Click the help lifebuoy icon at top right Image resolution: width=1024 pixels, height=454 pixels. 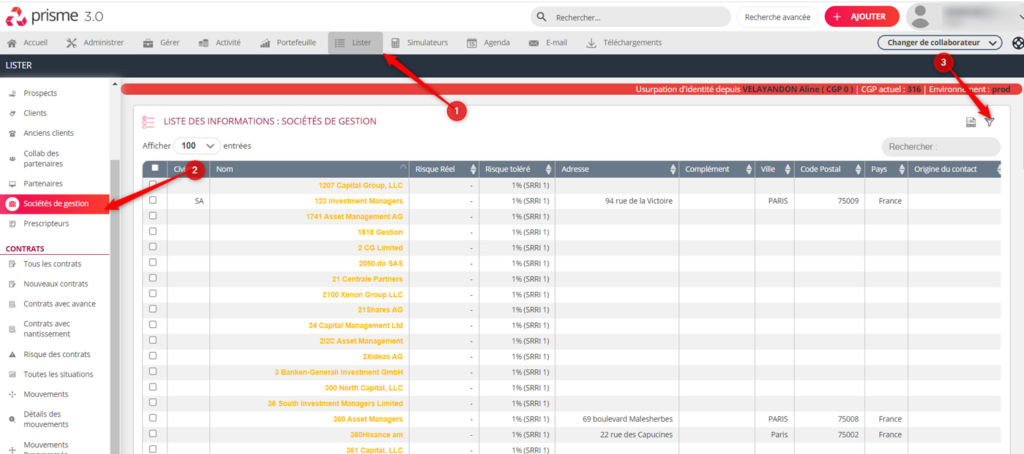pos(1018,43)
